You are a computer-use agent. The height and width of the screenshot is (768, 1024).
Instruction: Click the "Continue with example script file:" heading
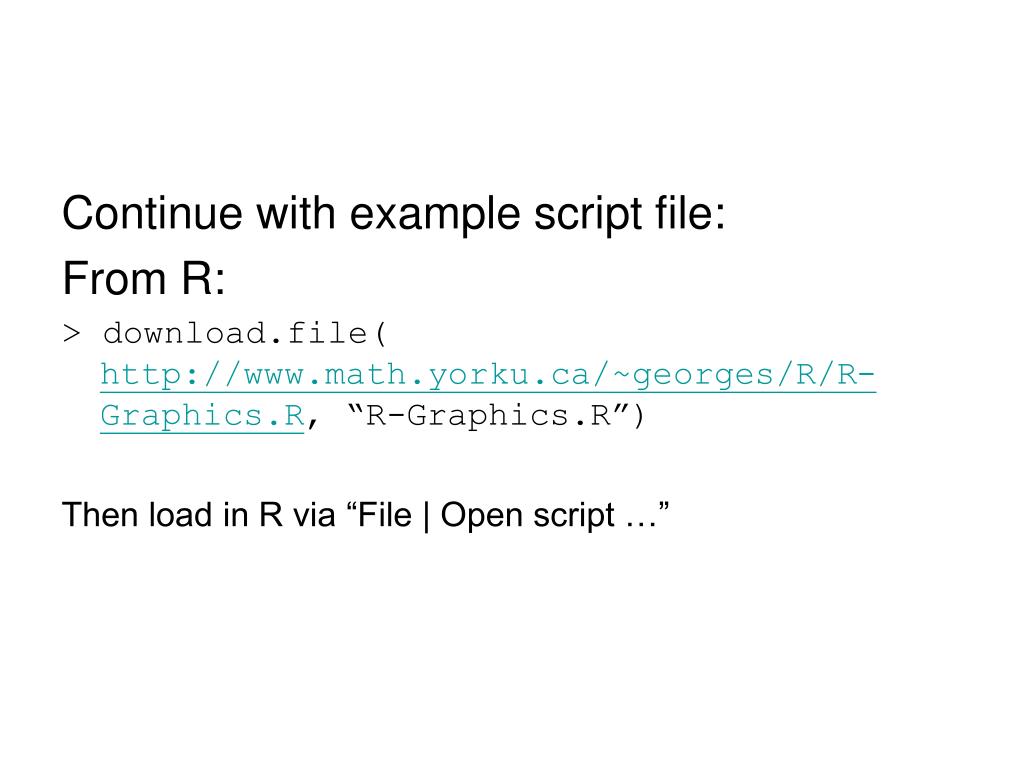click(x=394, y=214)
